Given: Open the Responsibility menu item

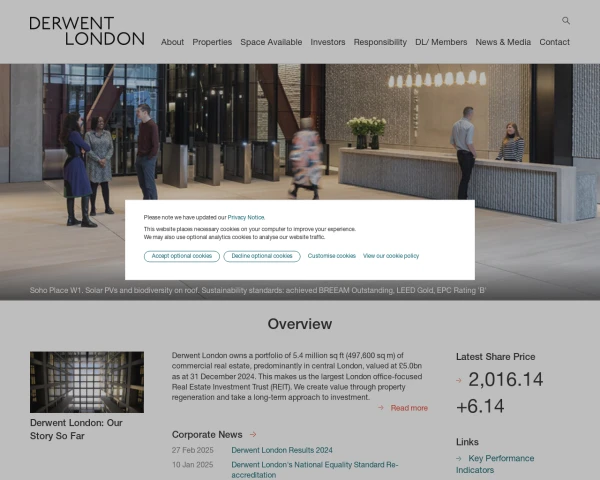Looking at the screenshot, I should tap(380, 42).
